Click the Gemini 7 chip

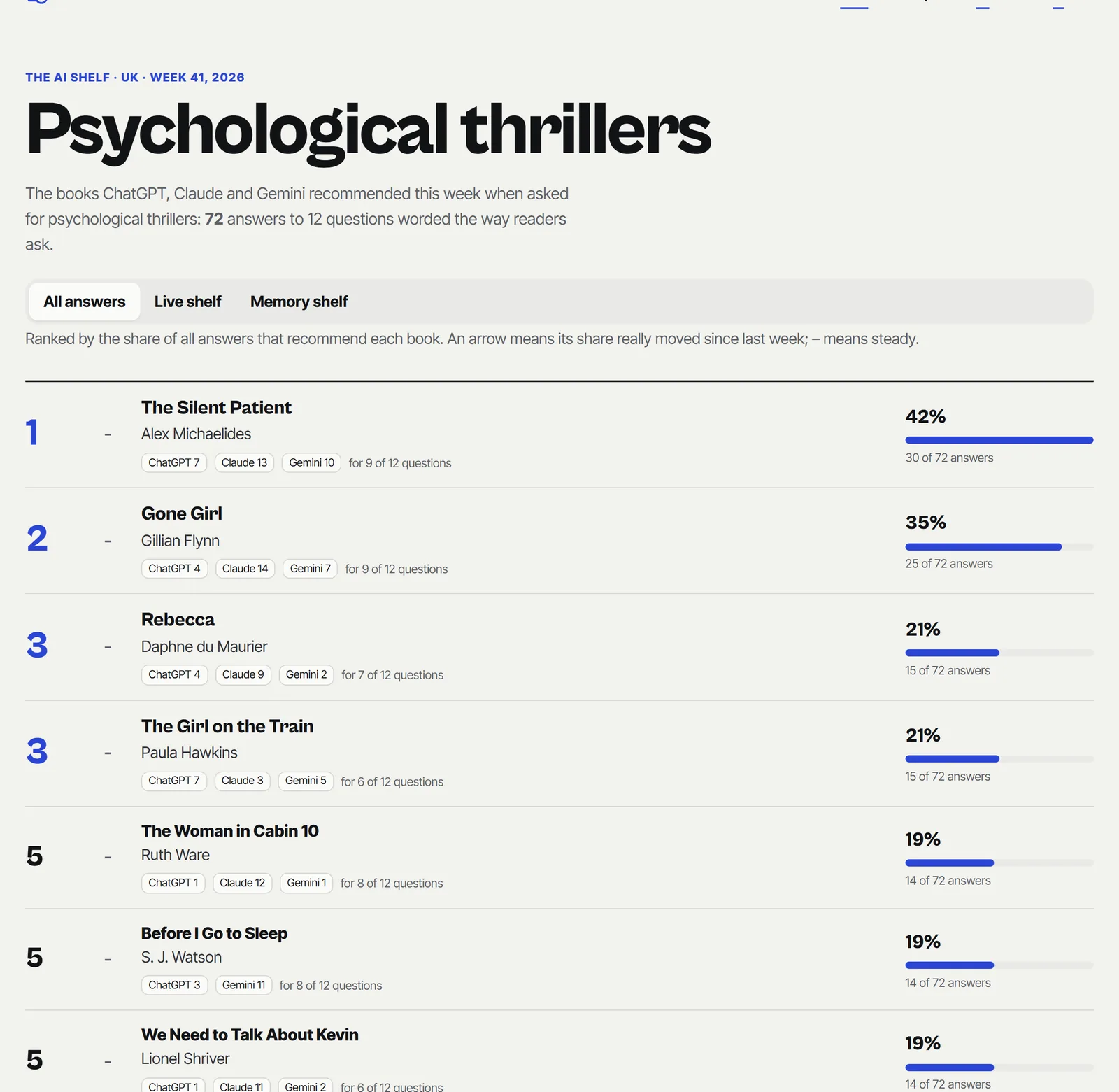(311, 569)
